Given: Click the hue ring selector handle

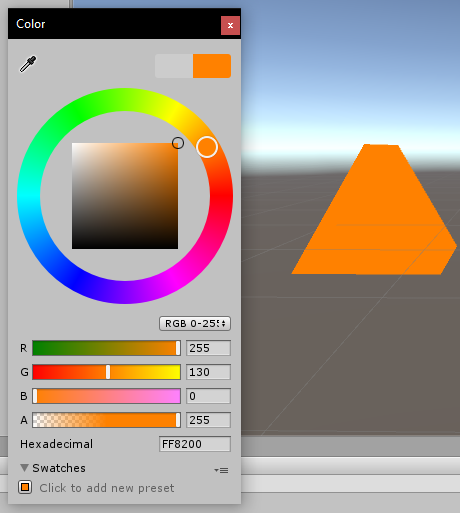Looking at the screenshot, I should [x=207, y=147].
